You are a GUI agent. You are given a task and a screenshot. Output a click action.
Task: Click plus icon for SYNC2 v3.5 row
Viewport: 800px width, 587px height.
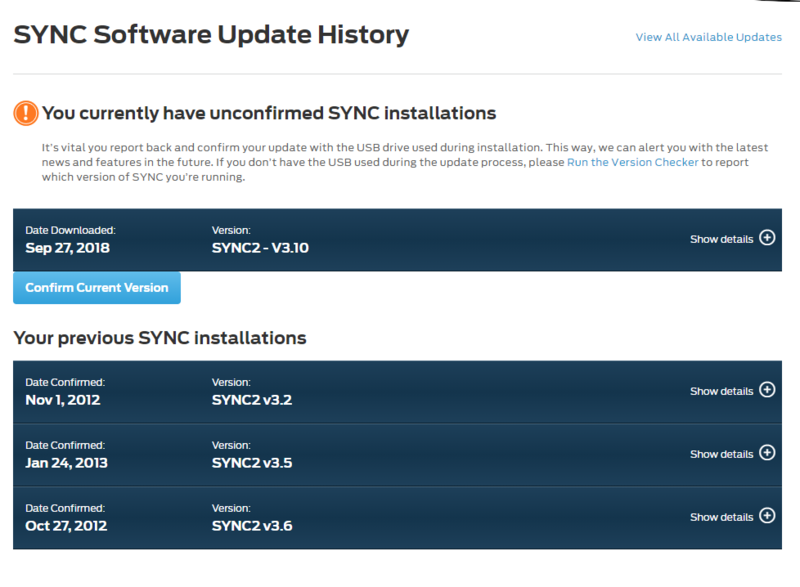(x=767, y=453)
